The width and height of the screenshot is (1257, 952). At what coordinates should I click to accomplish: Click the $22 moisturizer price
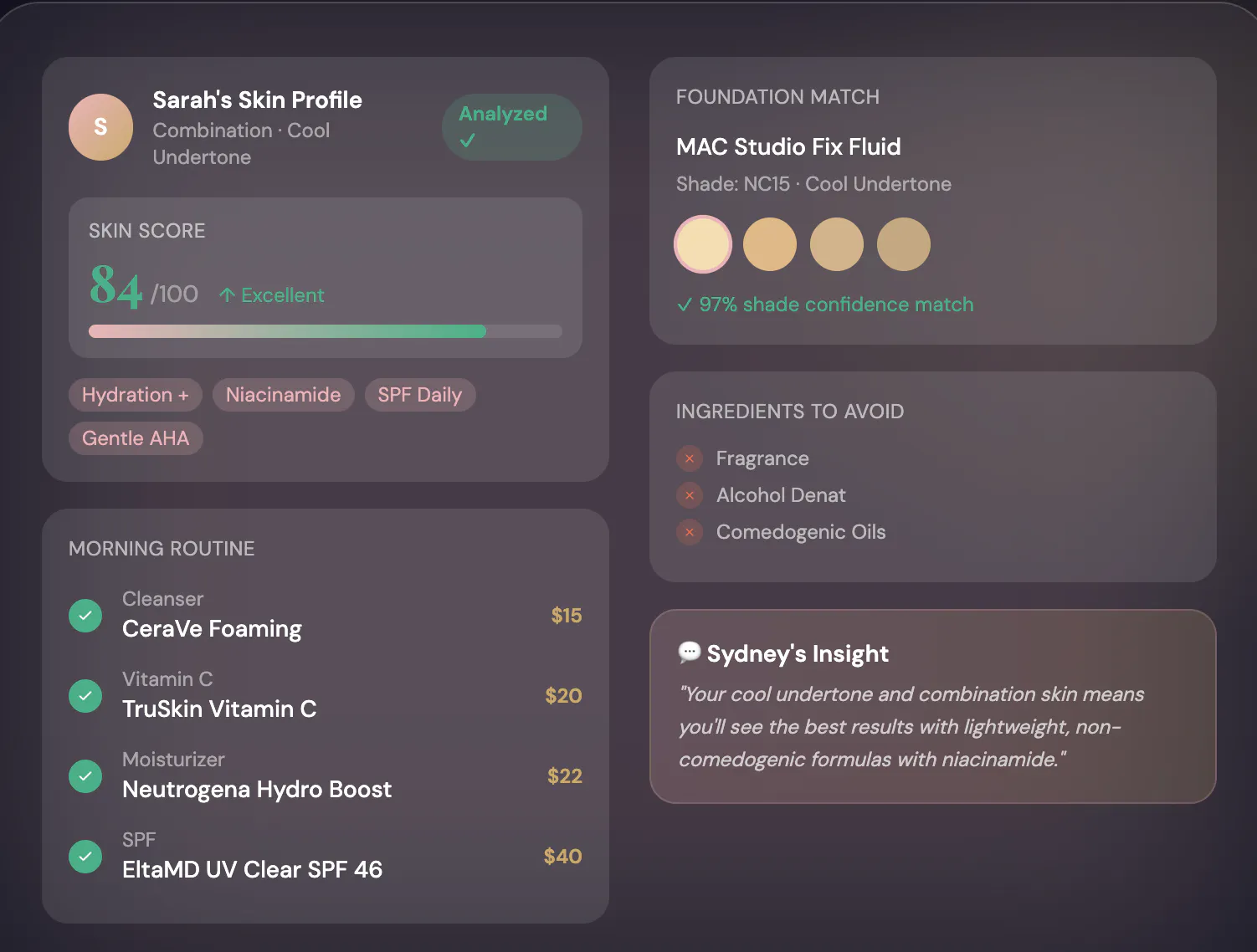(x=565, y=776)
